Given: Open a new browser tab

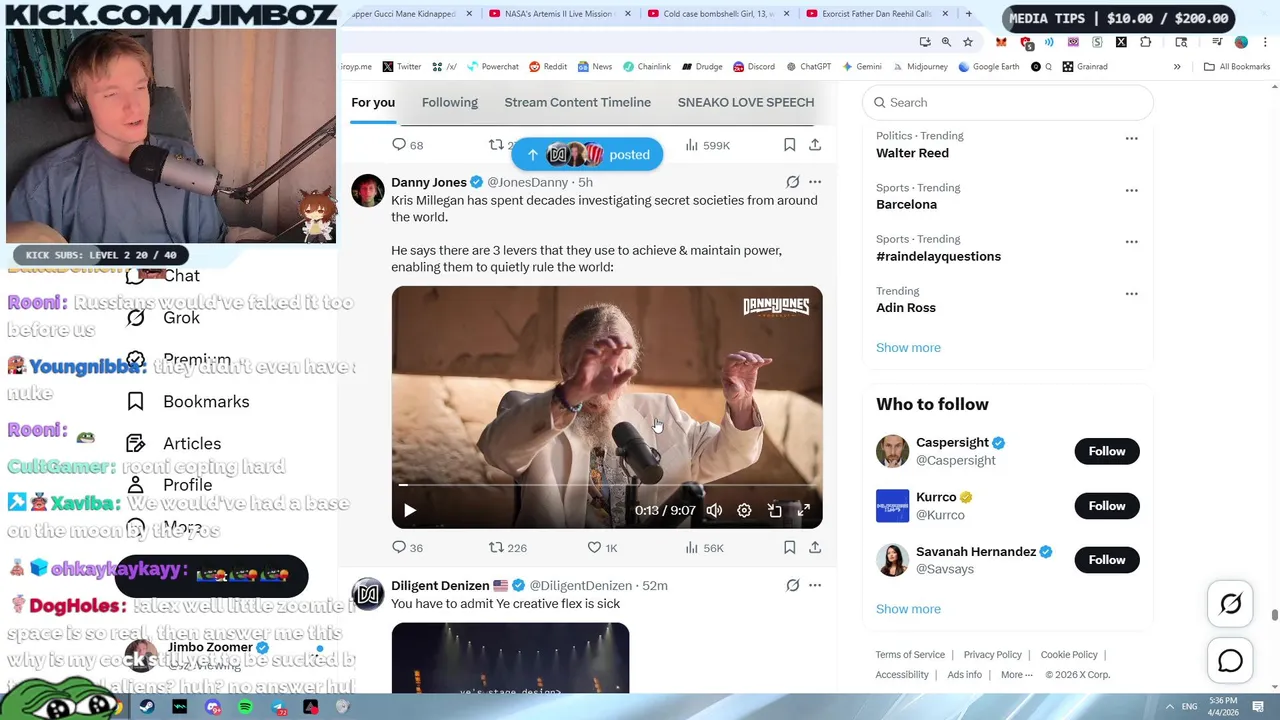Looking at the screenshot, I should (x=968, y=14).
